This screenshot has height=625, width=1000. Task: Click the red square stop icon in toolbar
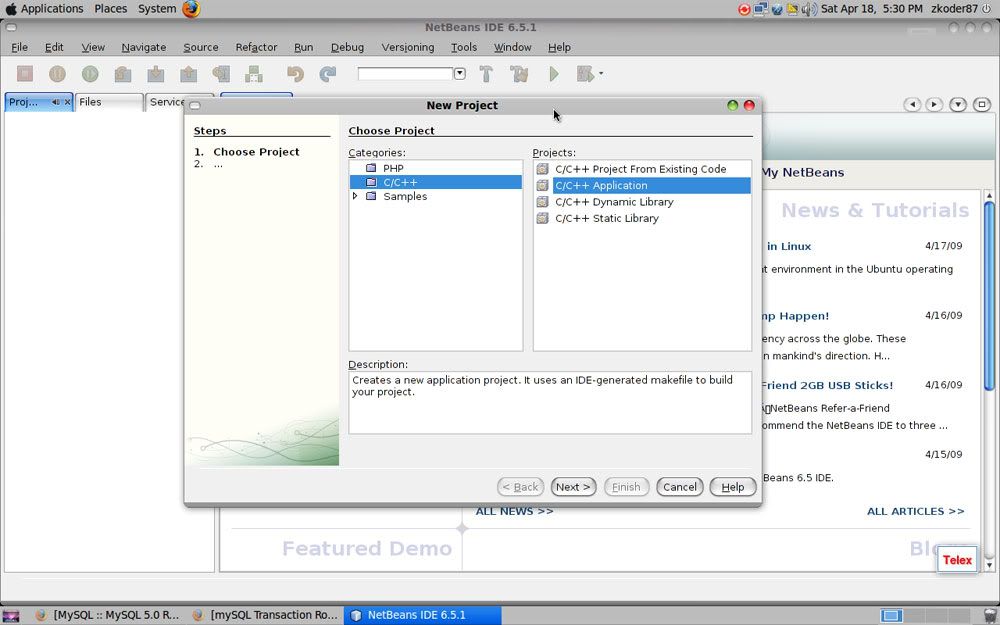25,74
